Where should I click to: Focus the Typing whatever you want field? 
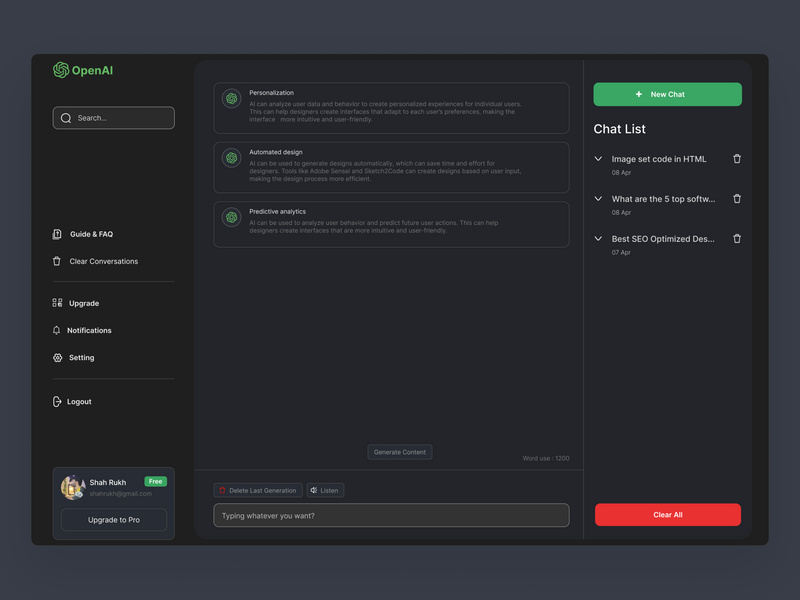(x=391, y=515)
